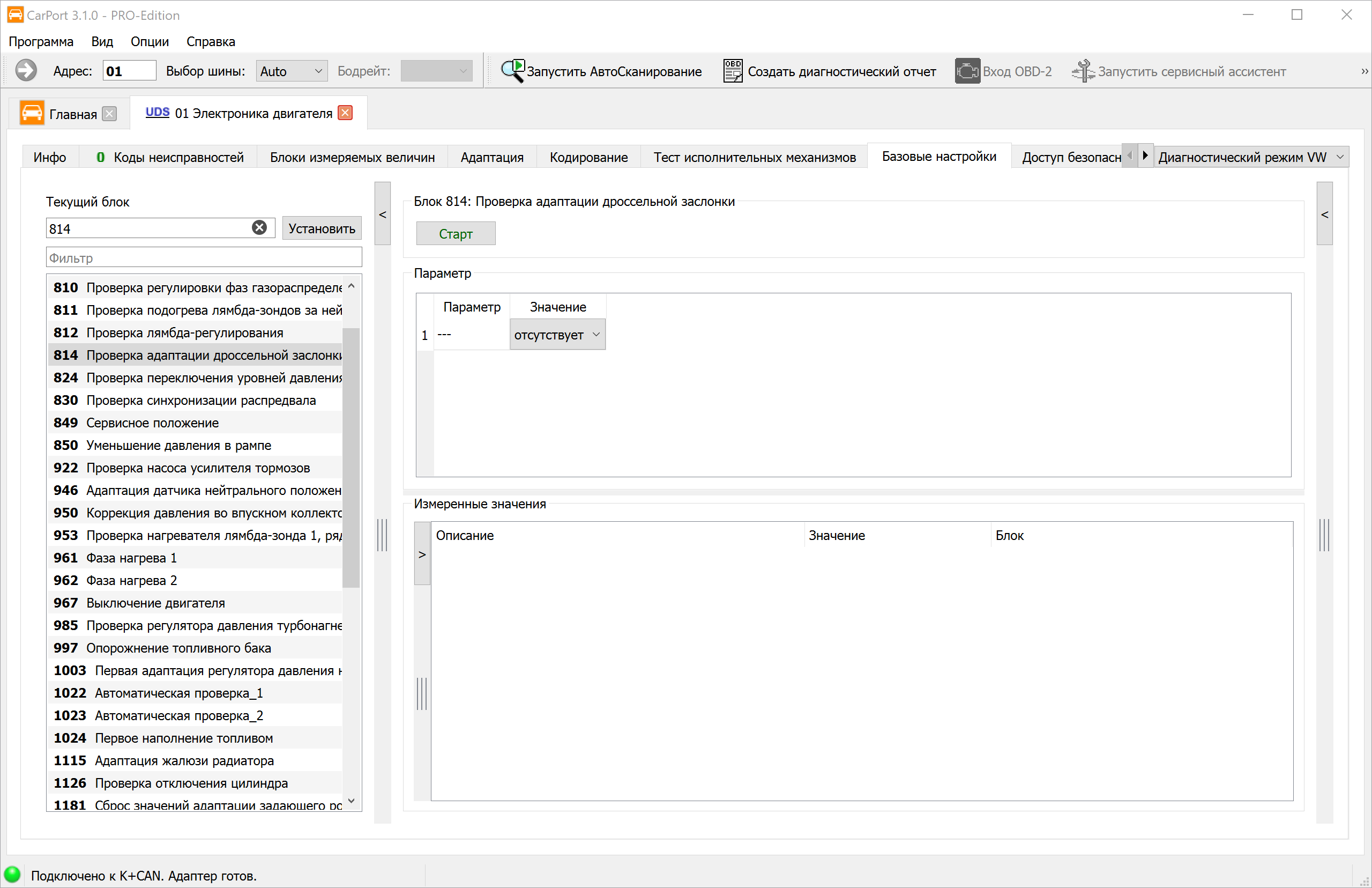Click Значение column header in measured values

coord(898,535)
